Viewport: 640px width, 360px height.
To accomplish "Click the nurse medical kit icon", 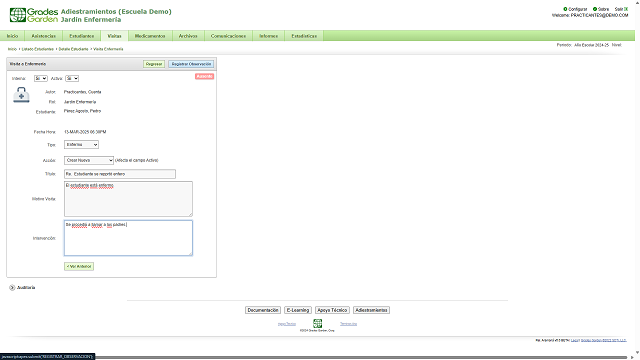I will pos(21,95).
